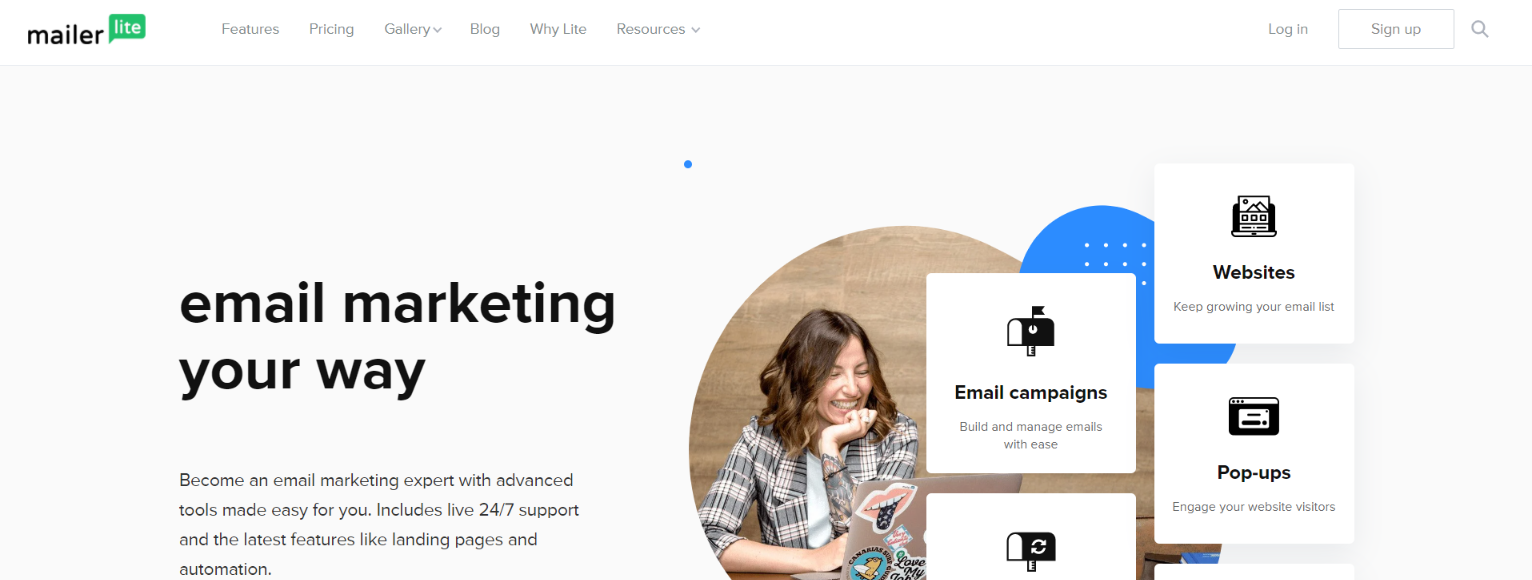Click the Websites laptop icon
Screen dimensions: 1532x580
[x=1254, y=216]
